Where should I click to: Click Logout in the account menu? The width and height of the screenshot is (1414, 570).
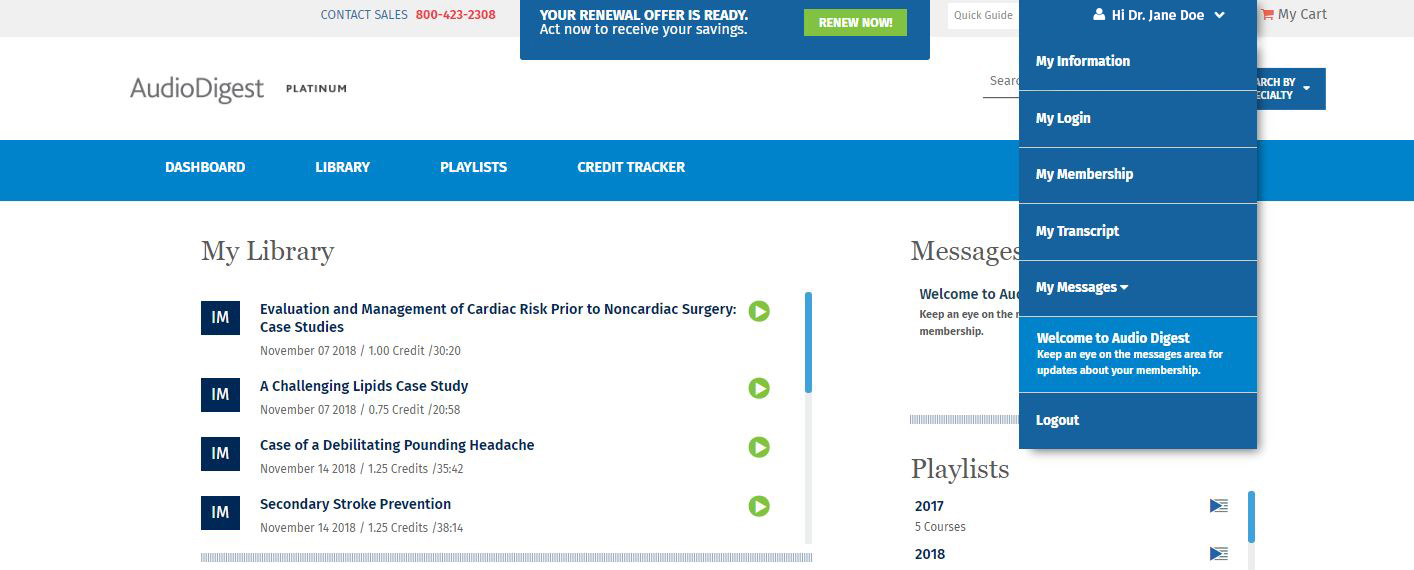tap(1057, 420)
